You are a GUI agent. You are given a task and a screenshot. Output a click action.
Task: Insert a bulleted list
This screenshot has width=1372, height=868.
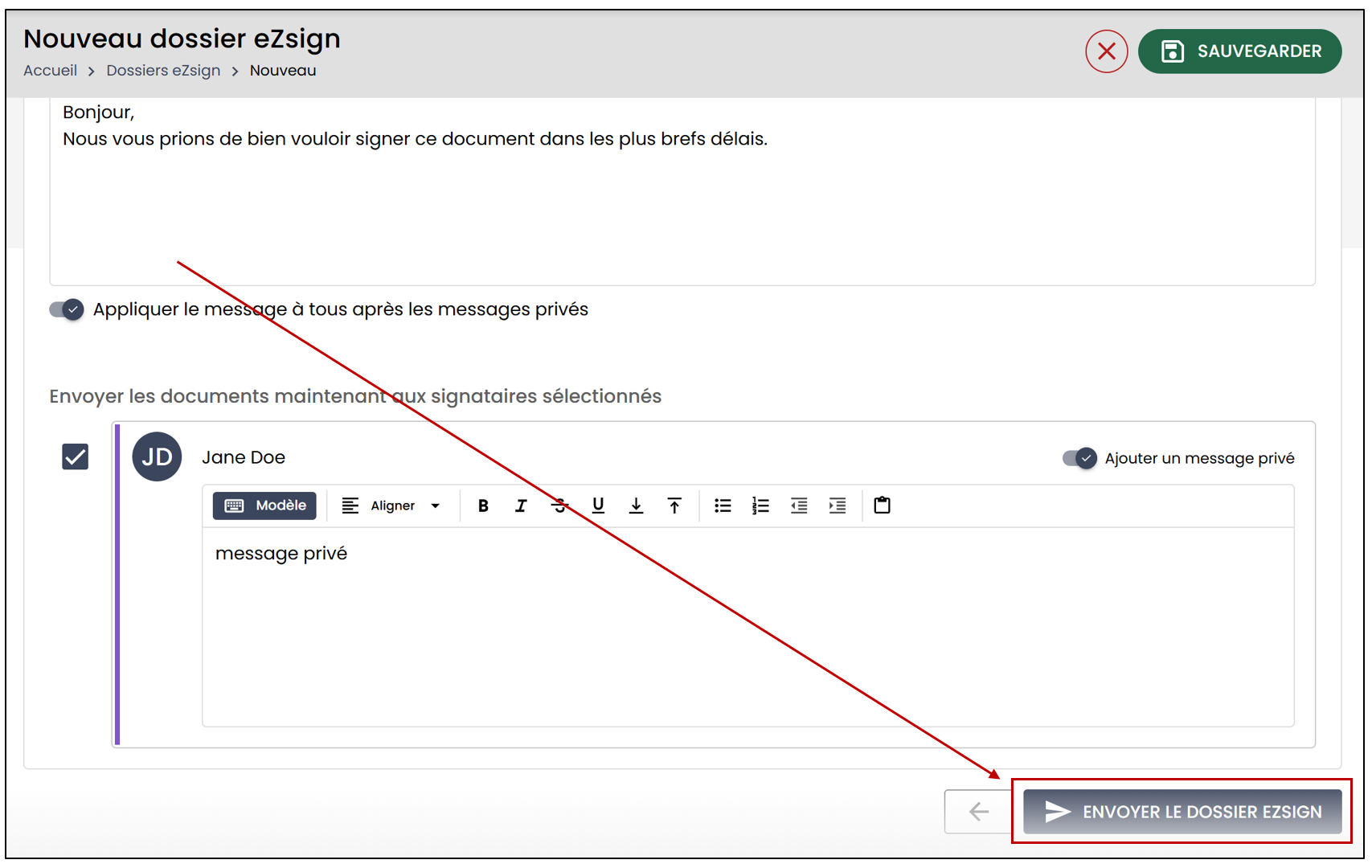723,506
